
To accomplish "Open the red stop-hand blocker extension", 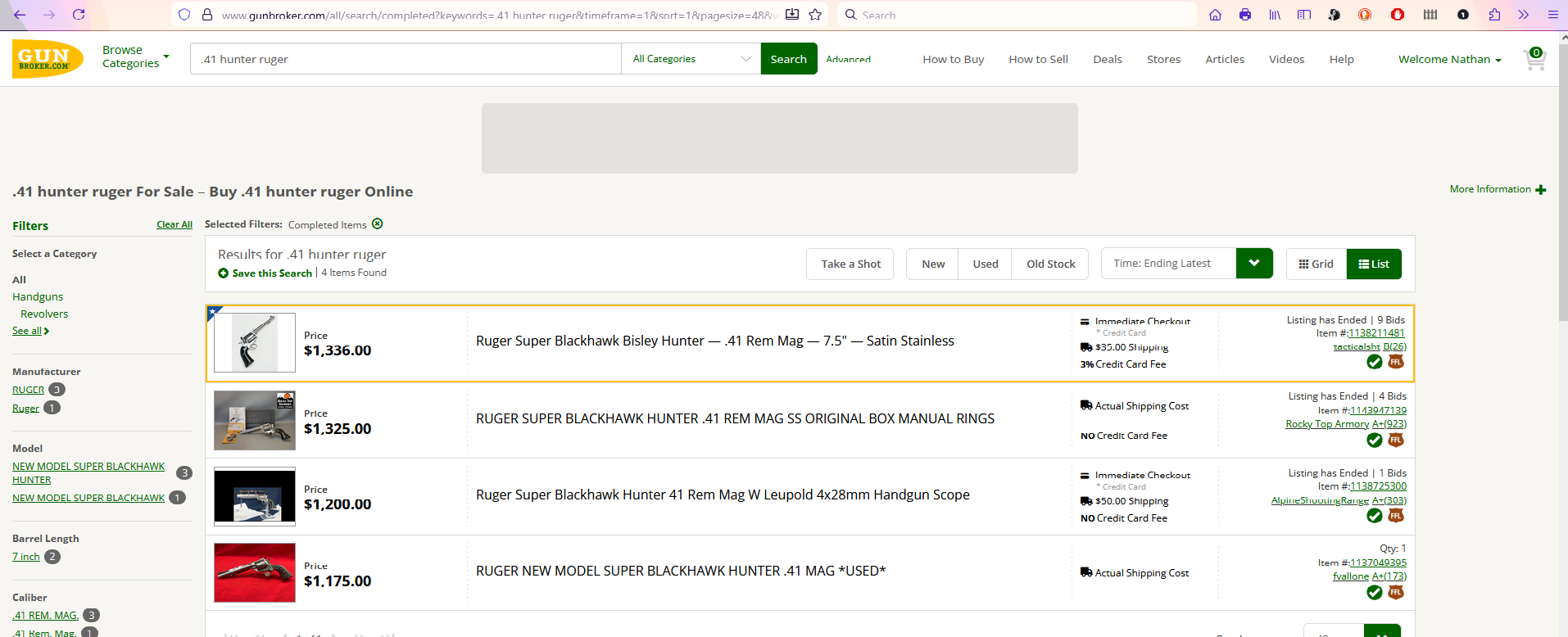I will coord(1398,15).
